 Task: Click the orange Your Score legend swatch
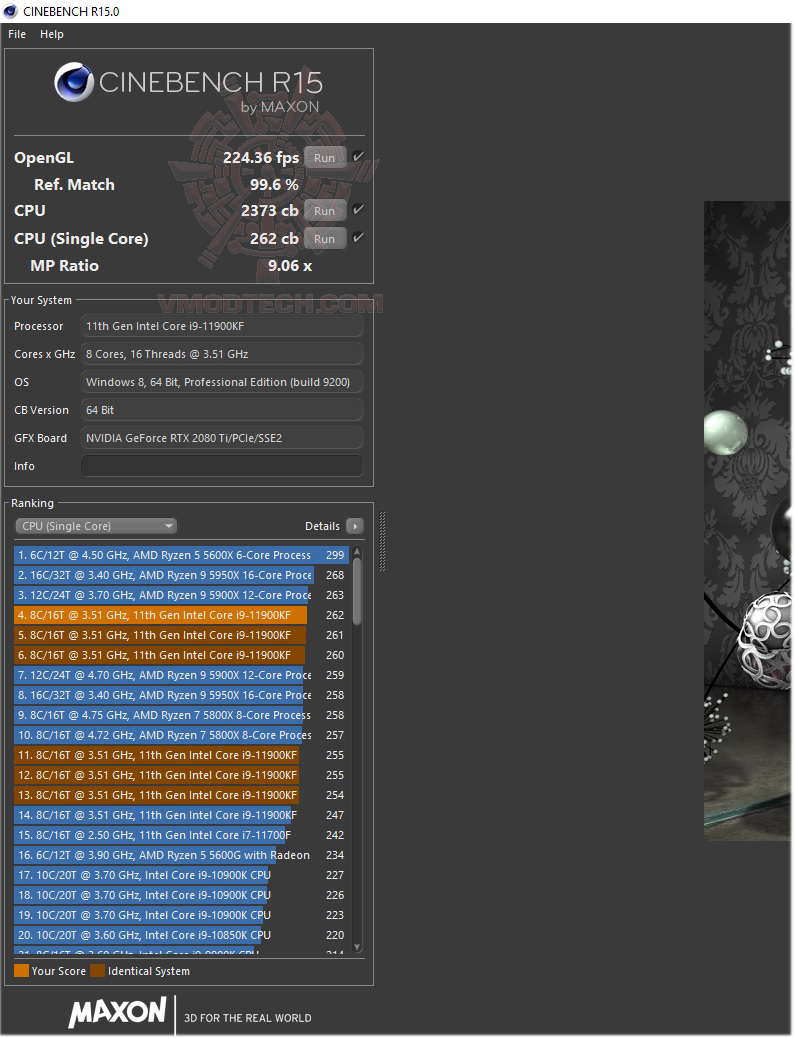(x=21, y=970)
